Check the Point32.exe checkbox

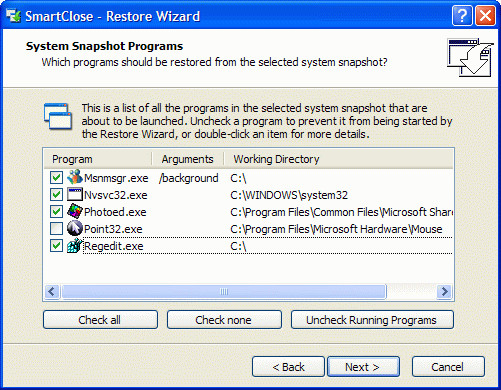point(56,228)
